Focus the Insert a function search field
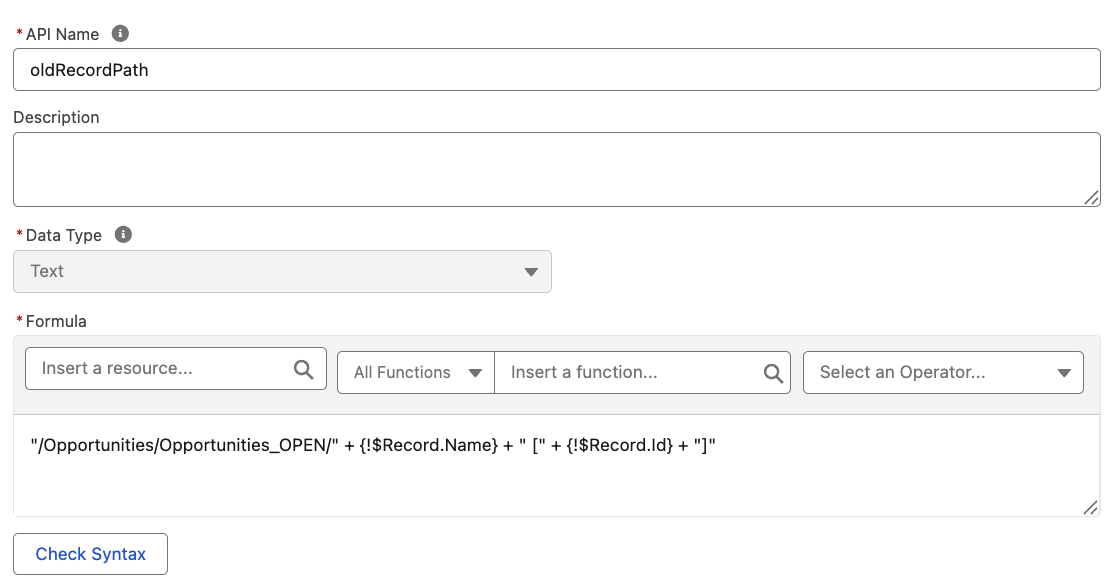 [630, 373]
